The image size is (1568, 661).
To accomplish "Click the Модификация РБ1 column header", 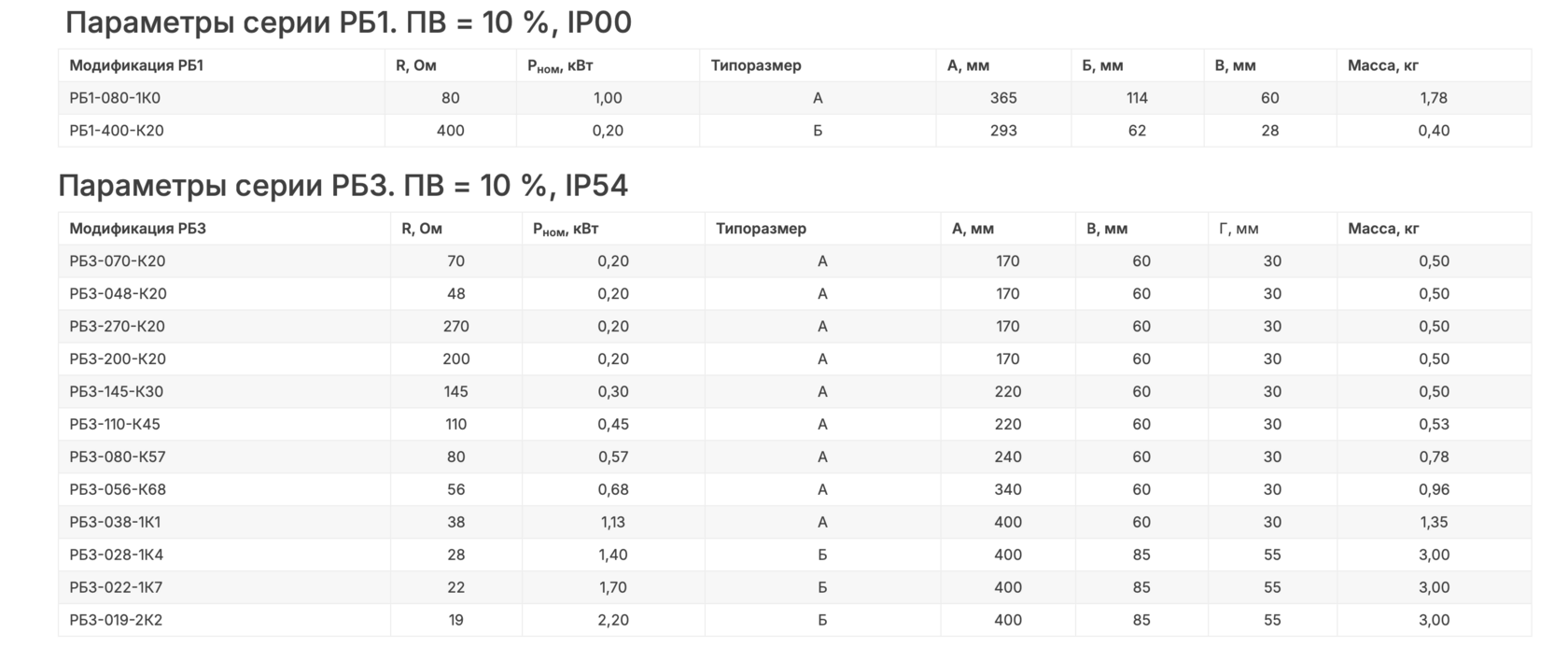I will tap(136, 65).
